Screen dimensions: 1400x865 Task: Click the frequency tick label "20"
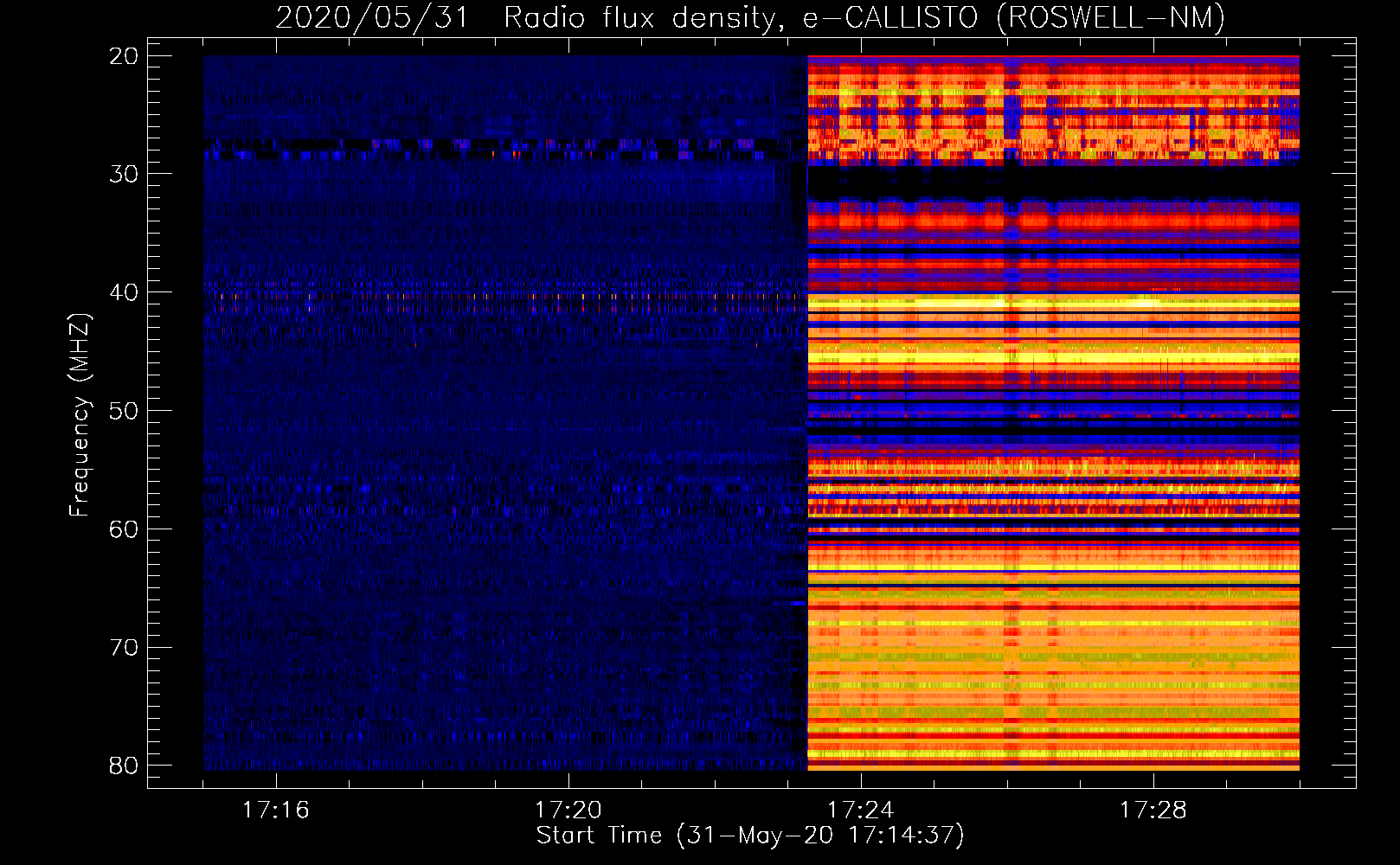pyautogui.click(x=124, y=56)
